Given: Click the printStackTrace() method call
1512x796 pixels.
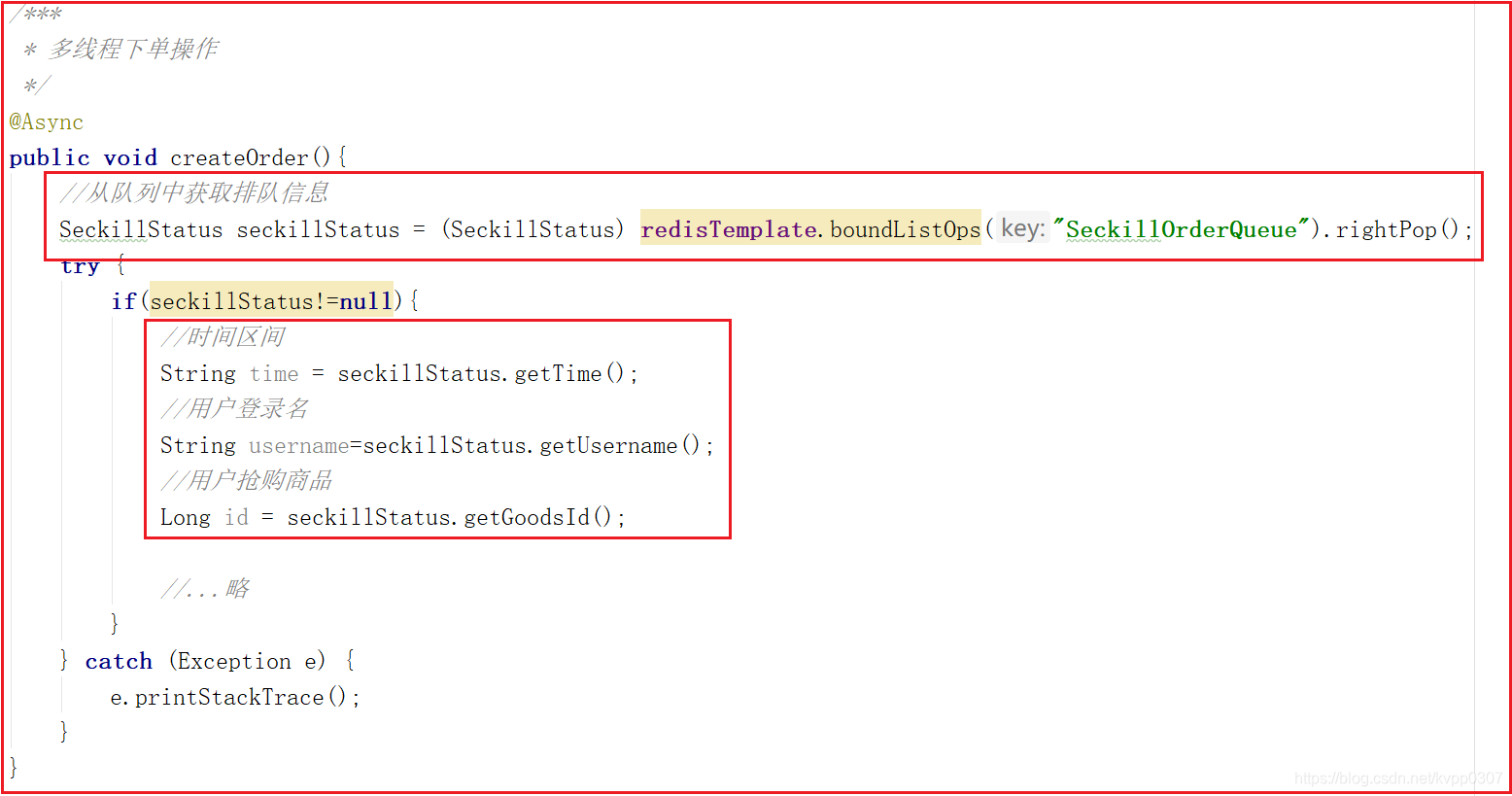Looking at the screenshot, I should pyautogui.click(x=240, y=697).
